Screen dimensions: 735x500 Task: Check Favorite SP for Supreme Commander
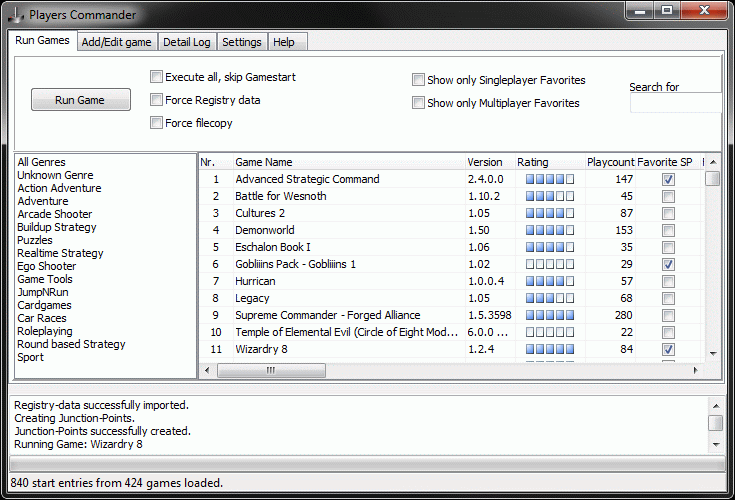(x=668, y=315)
